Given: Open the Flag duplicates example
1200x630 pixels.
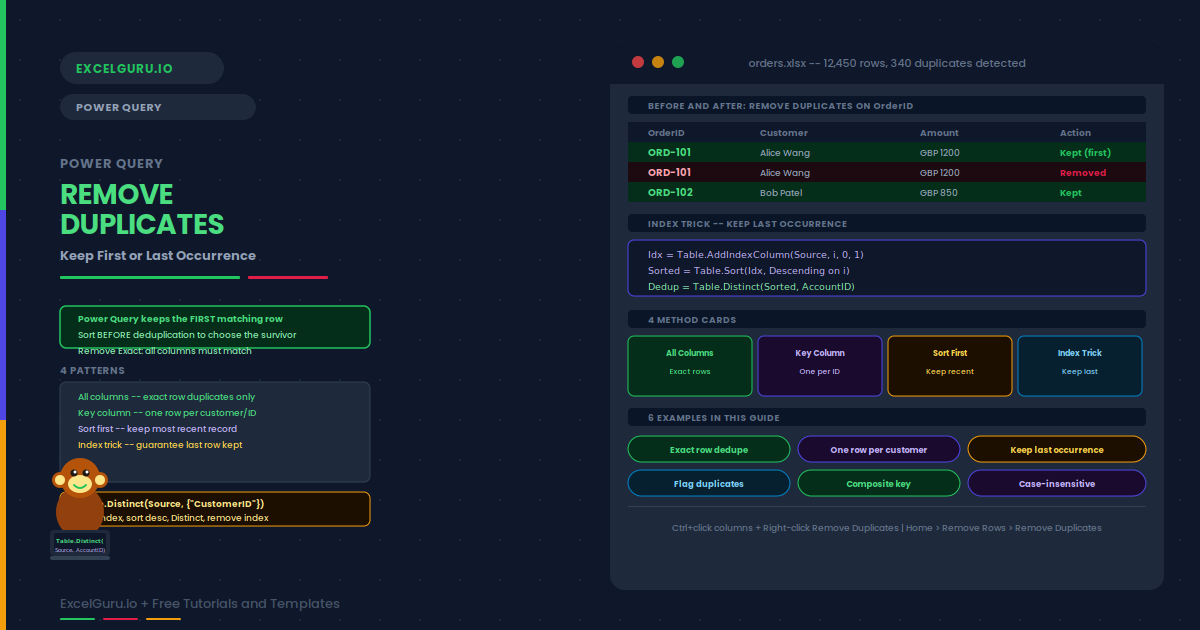Looking at the screenshot, I should [x=709, y=484].
